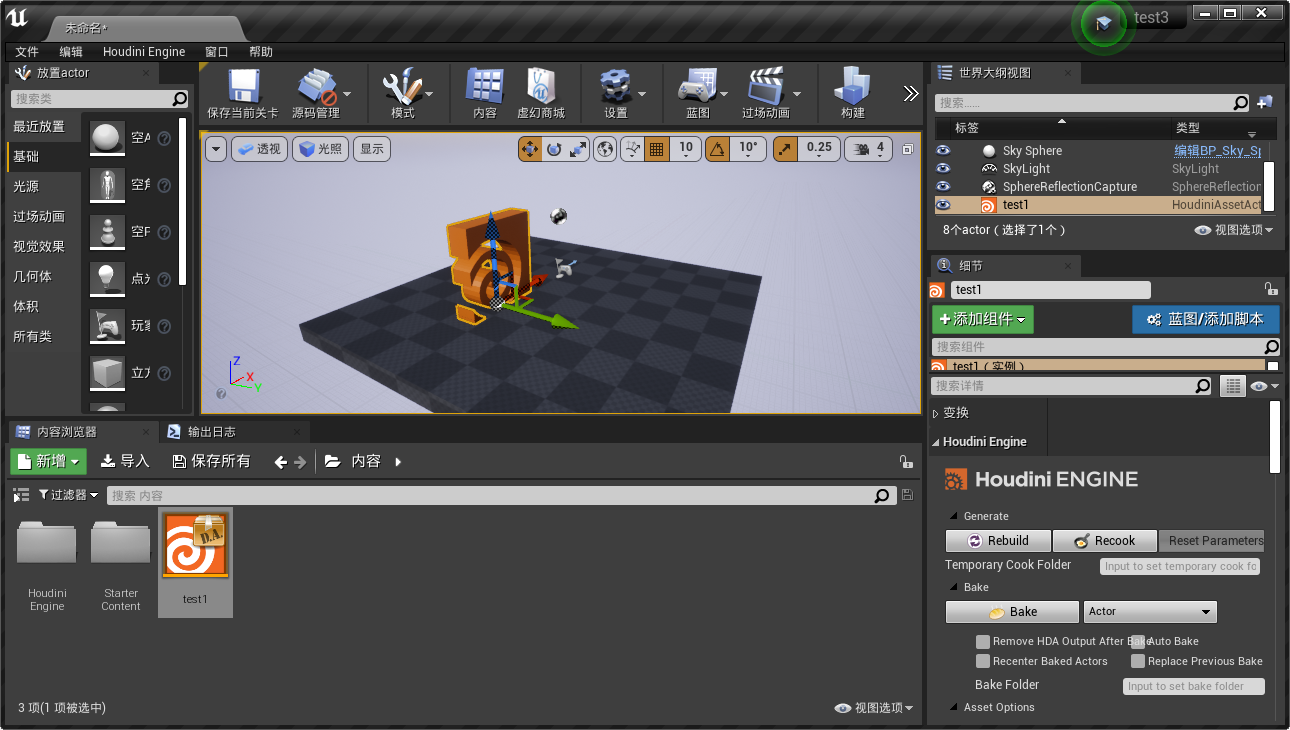Open the rotation snap 10° dropdown

(x=748, y=149)
